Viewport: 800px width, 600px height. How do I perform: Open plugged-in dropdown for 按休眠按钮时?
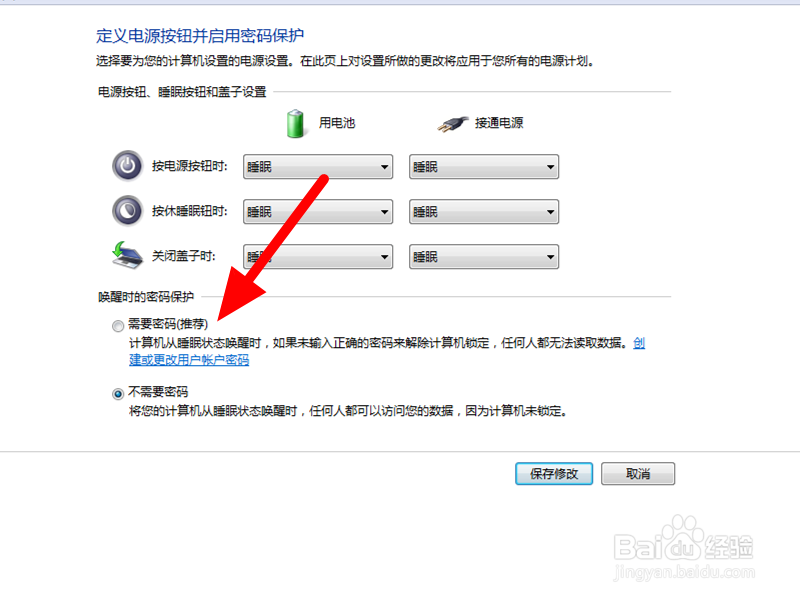(484, 212)
